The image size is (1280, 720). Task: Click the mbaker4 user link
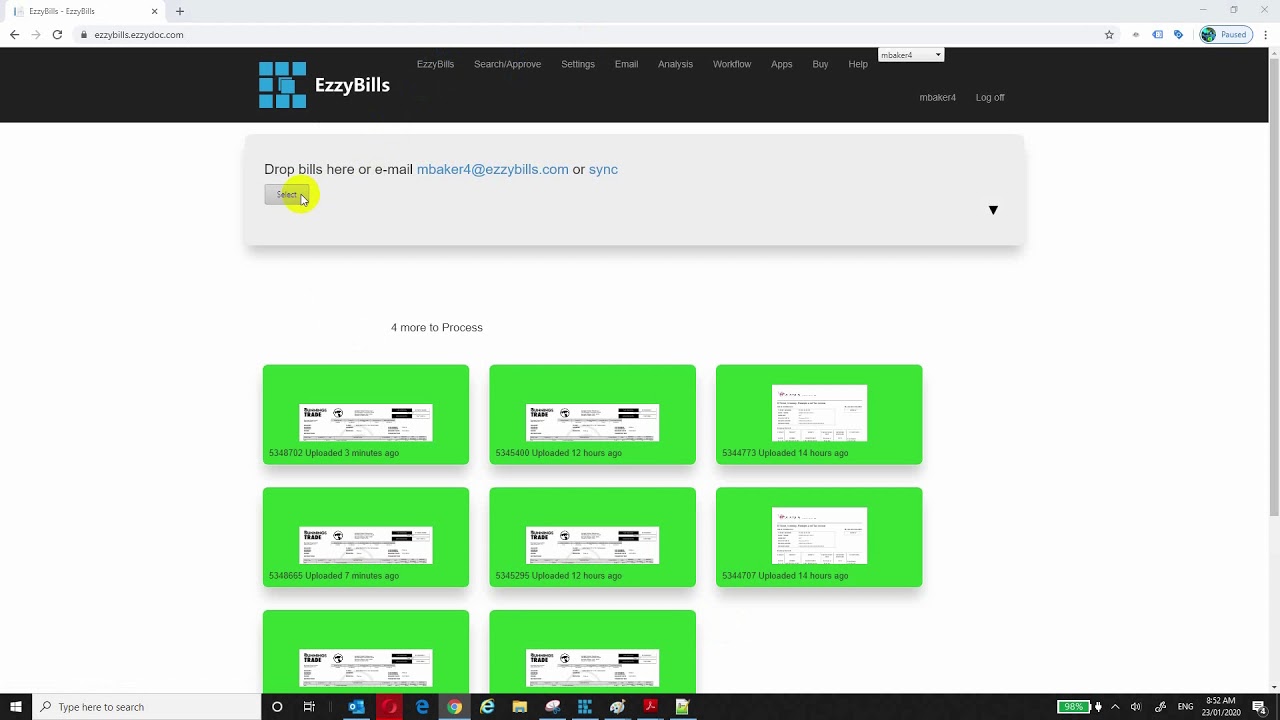(938, 98)
